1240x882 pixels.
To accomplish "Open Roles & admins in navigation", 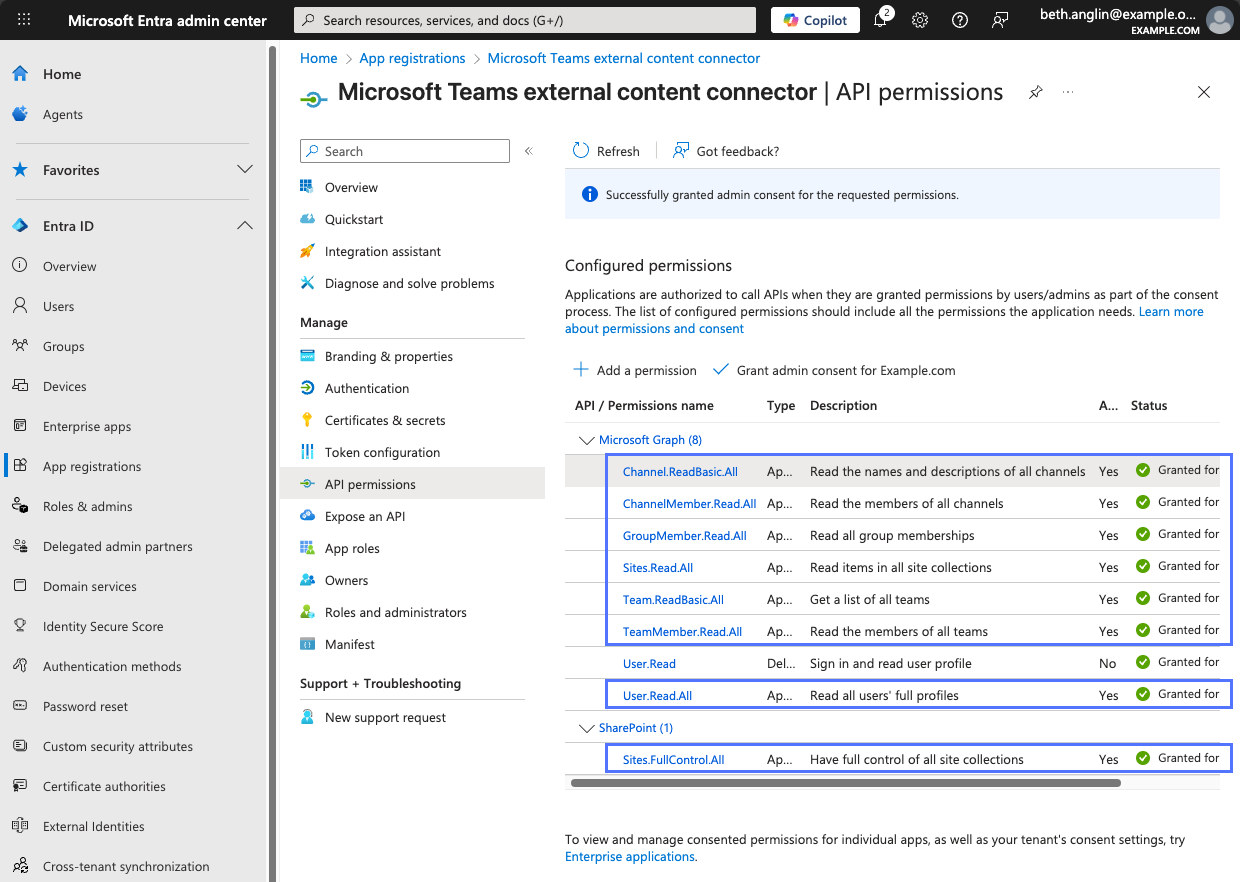I will point(88,506).
